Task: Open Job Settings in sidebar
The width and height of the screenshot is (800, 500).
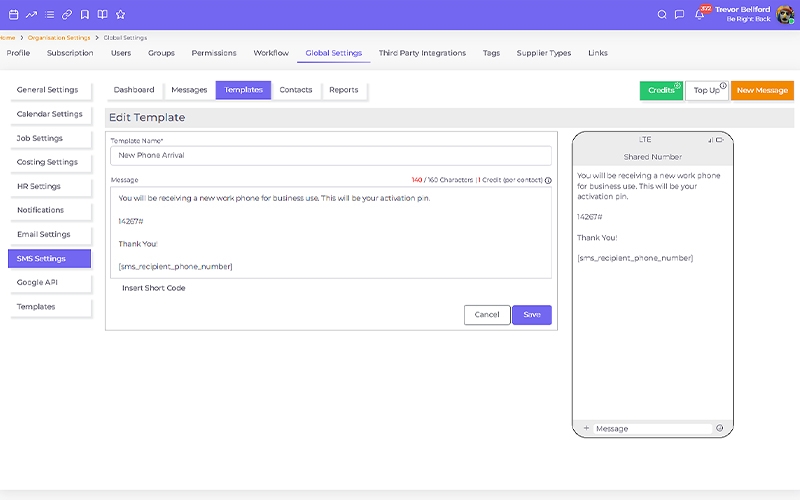Action: [x=50, y=138]
